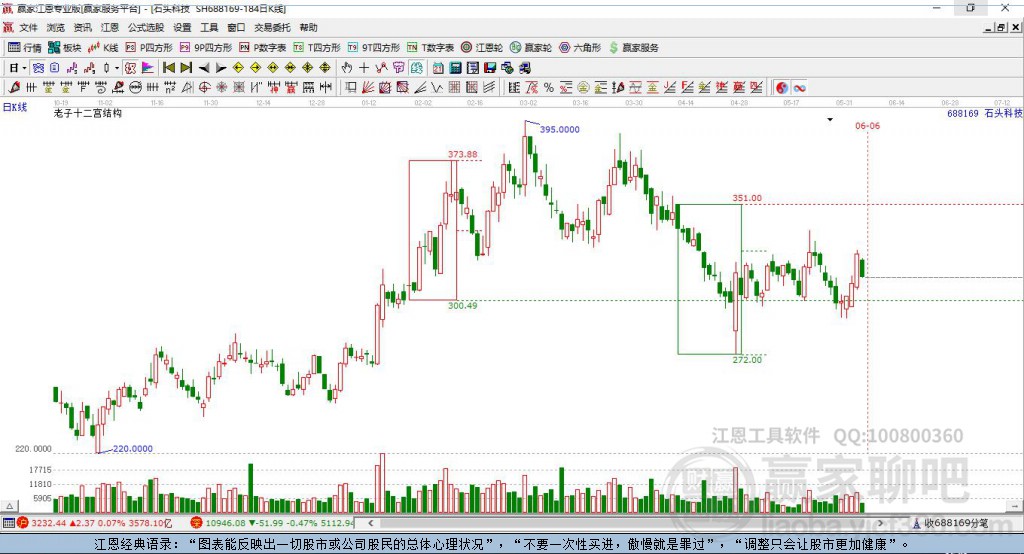Toggle the blue-red infinity symbol button

click(799, 87)
